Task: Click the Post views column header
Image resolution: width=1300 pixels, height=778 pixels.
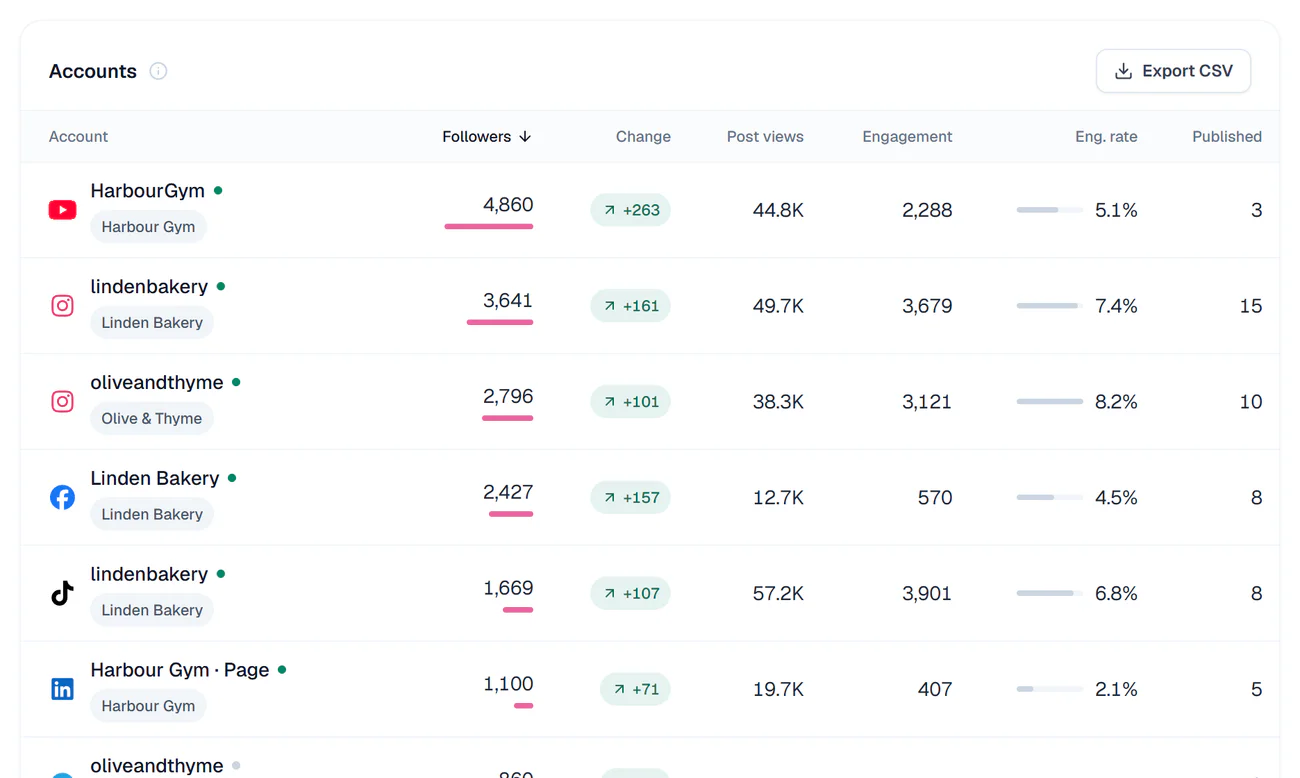Action: coord(765,137)
